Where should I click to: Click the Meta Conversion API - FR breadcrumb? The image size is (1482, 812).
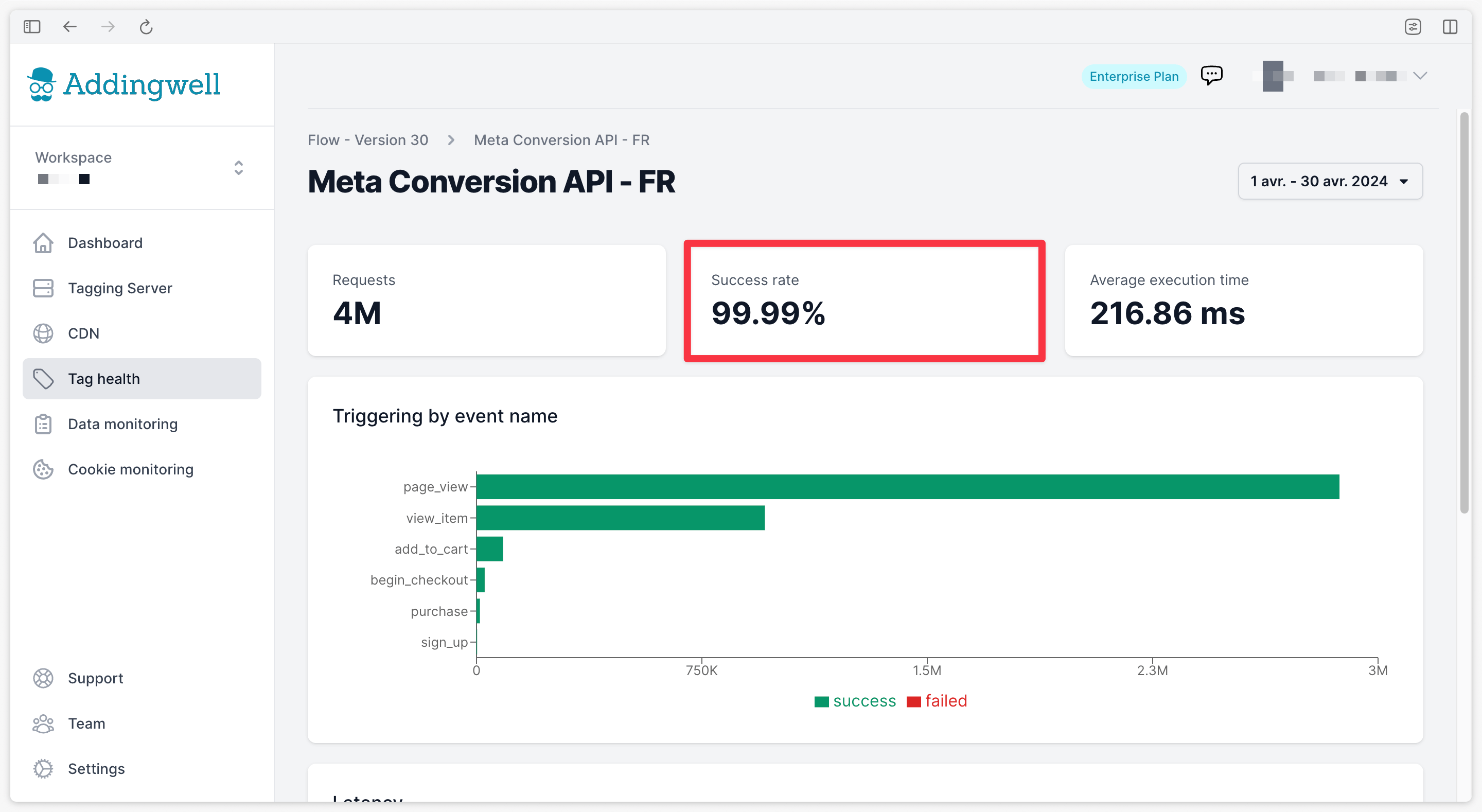(563, 140)
